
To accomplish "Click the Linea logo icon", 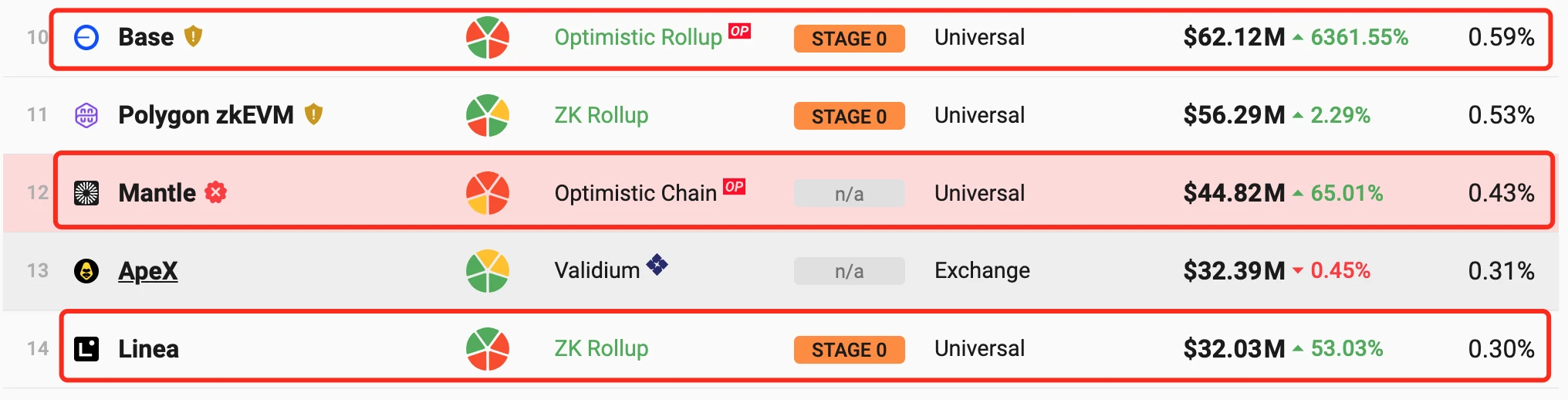I will coord(86,349).
